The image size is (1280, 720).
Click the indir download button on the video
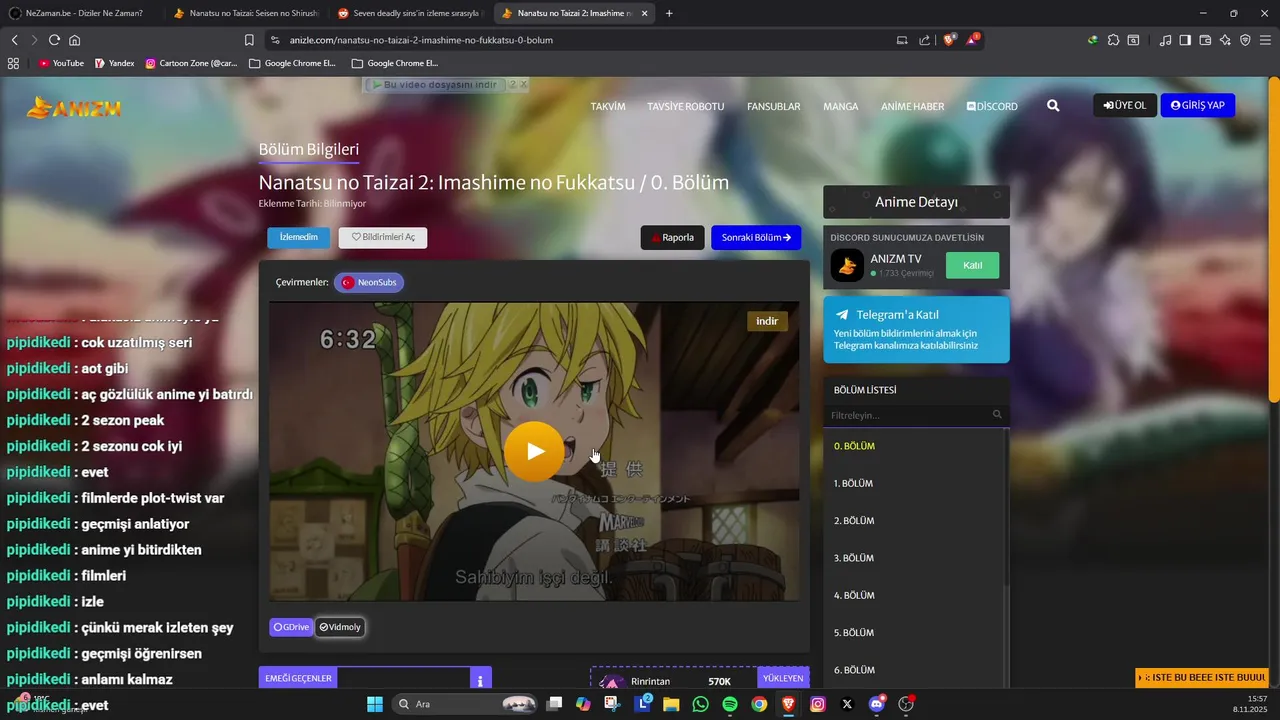point(767,321)
